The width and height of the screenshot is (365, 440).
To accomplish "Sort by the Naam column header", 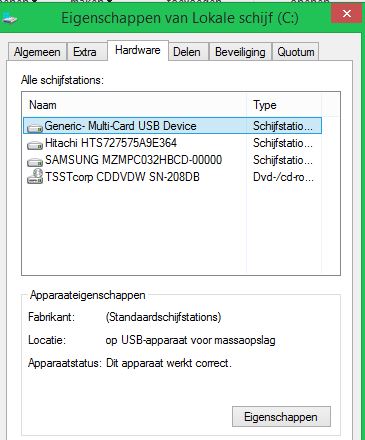I will point(134,105).
